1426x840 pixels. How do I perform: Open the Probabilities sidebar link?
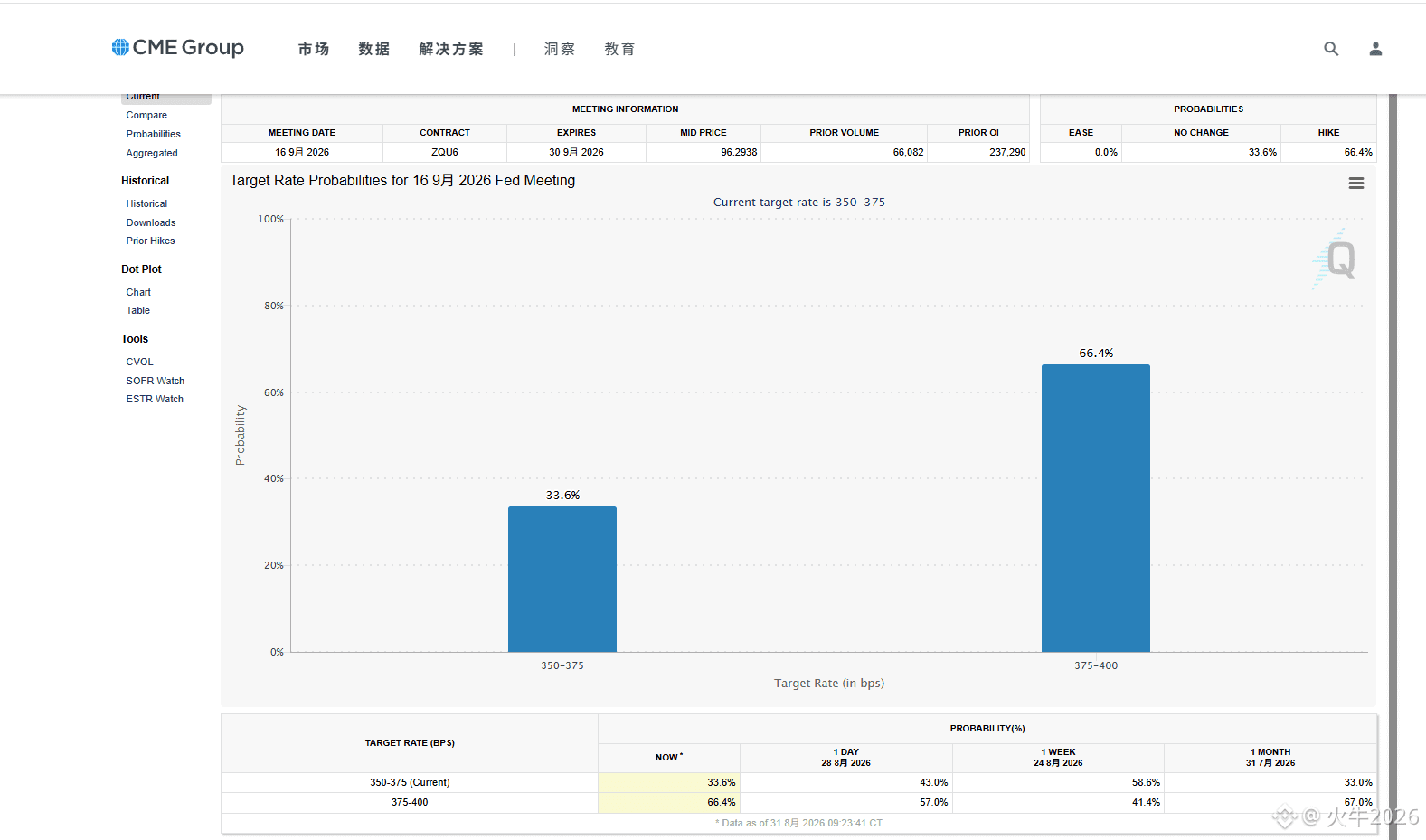coord(153,134)
